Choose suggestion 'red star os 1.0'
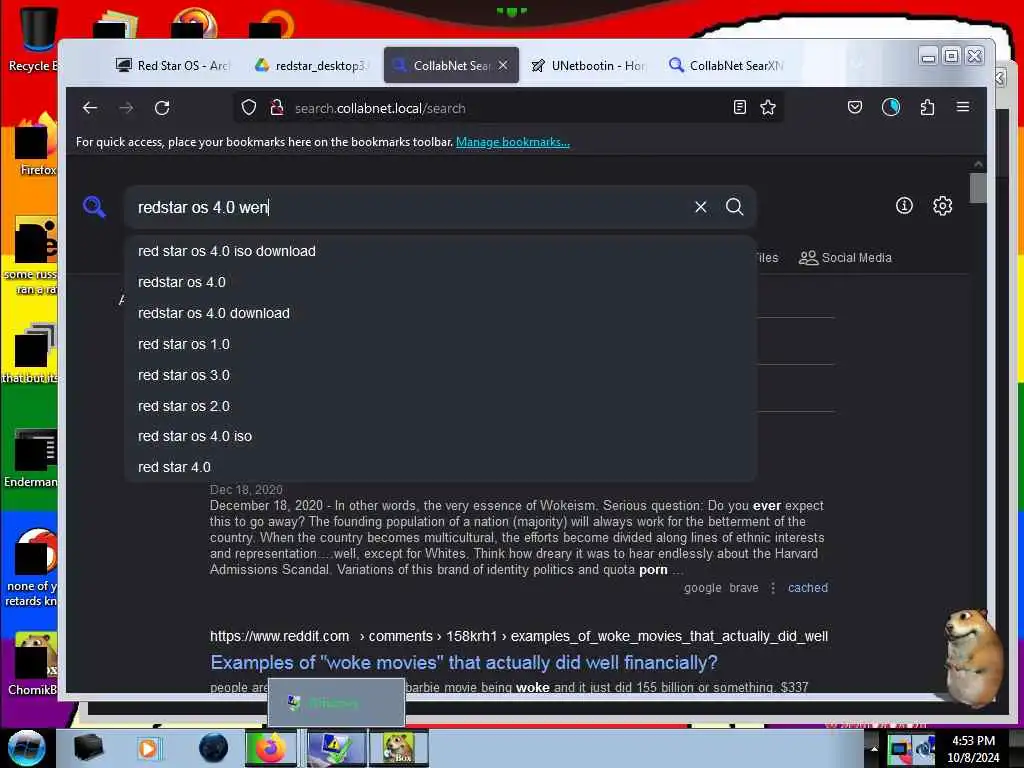Image resolution: width=1024 pixels, height=768 pixels. [440, 344]
